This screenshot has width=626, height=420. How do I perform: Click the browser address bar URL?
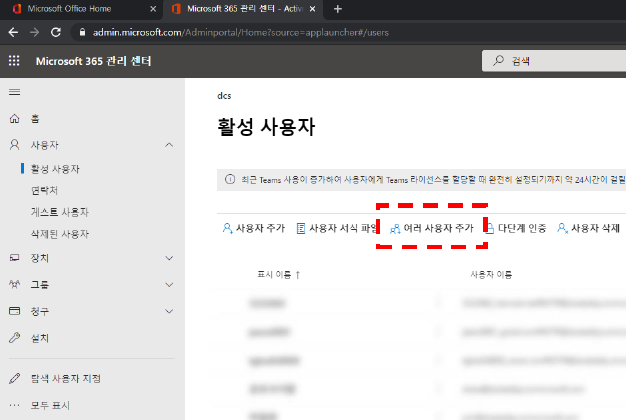(x=241, y=32)
